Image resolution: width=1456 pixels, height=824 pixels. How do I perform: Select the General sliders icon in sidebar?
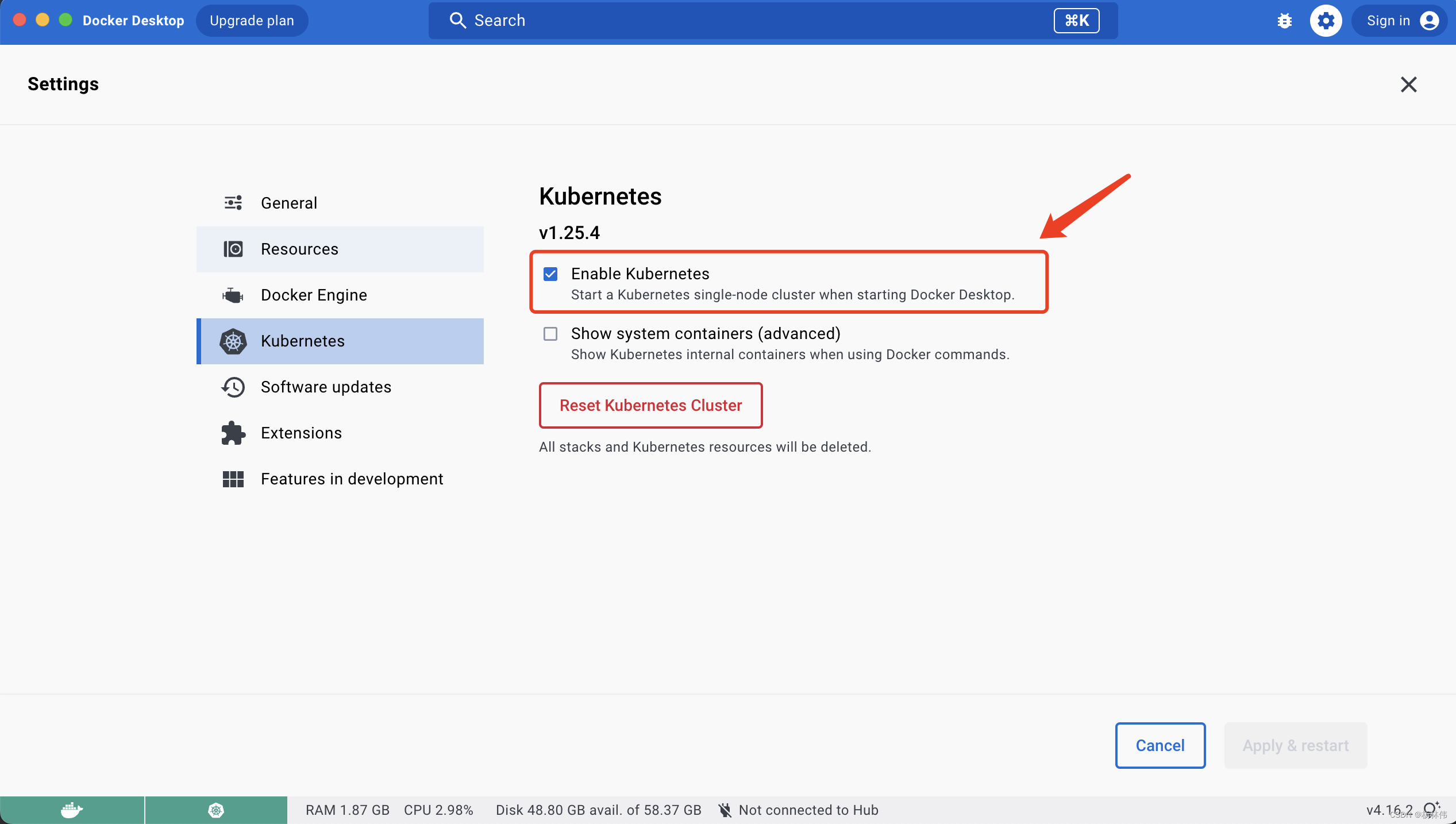pos(233,202)
